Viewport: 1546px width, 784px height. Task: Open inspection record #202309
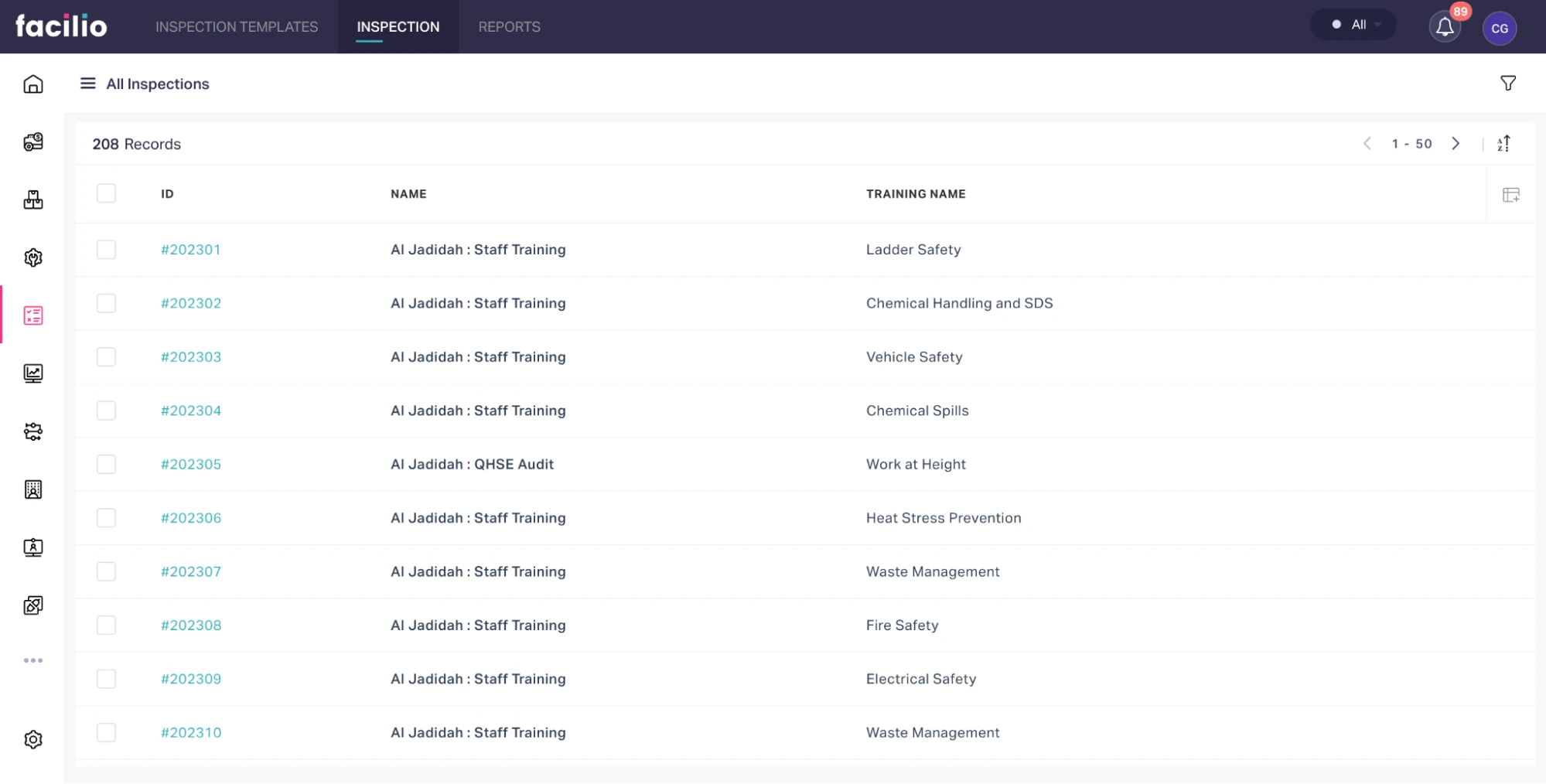point(190,679)
